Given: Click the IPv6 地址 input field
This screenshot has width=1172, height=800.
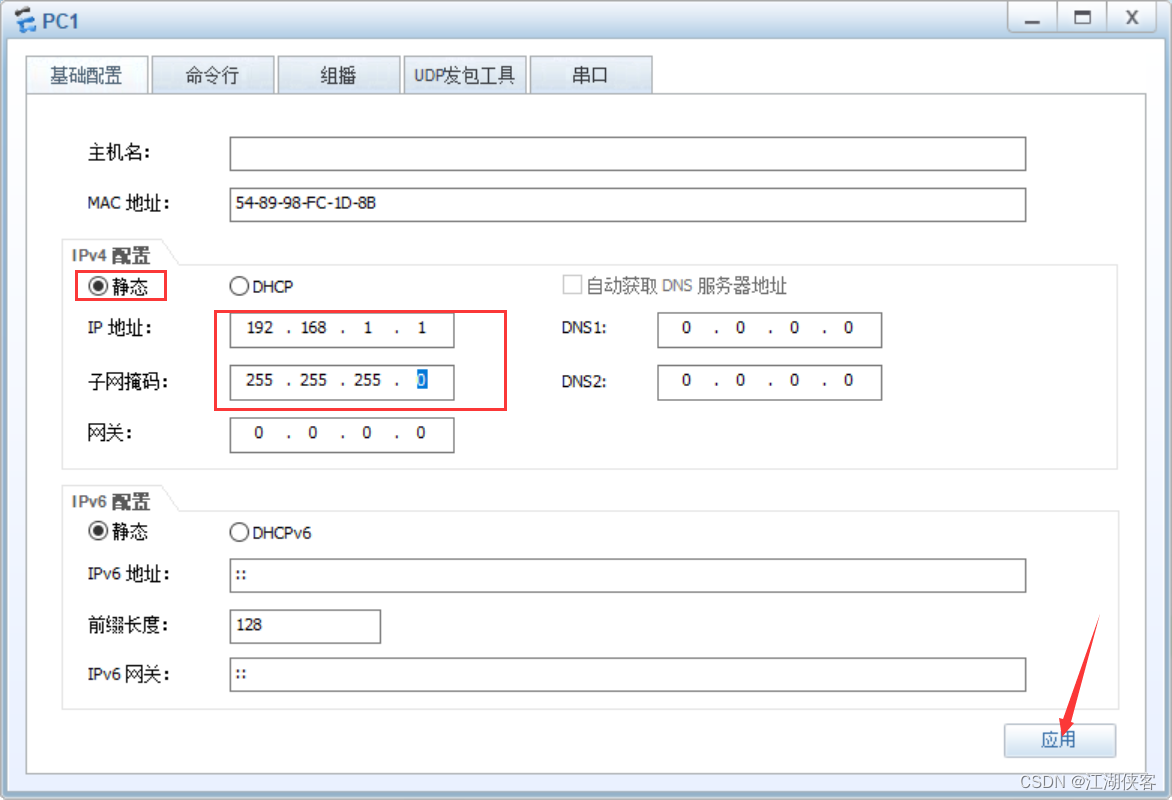Looking at the screenshot, I should (x=627, y=575).
